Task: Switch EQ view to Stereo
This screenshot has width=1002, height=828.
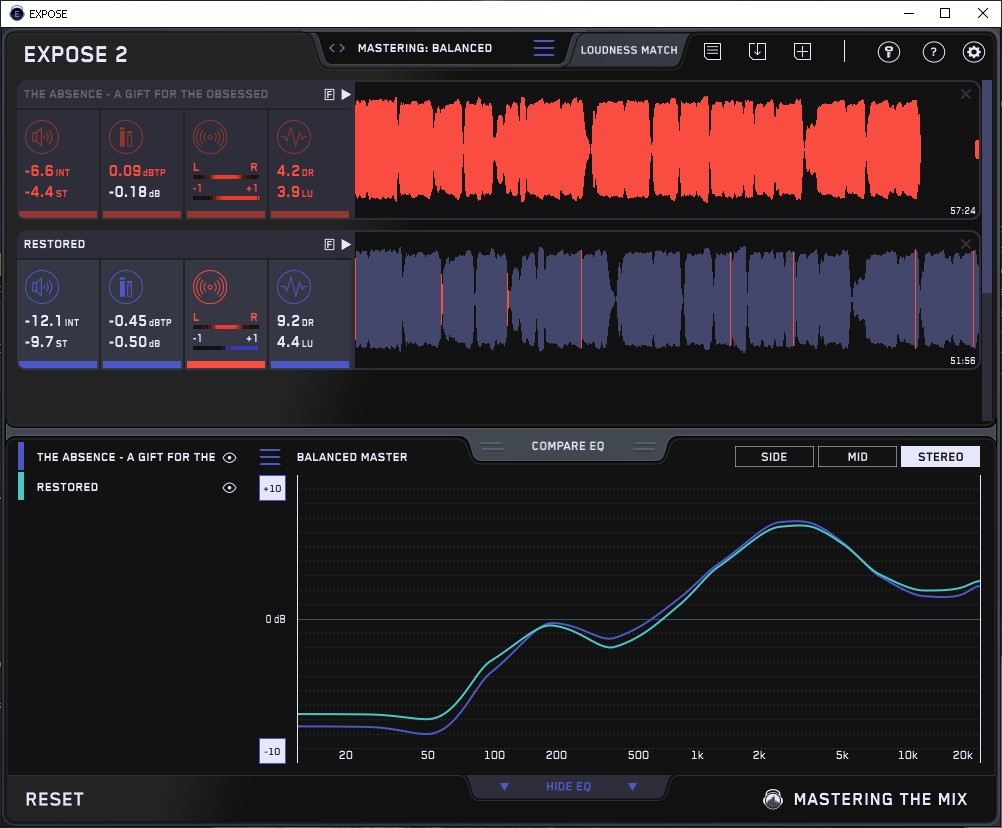Action: tap(940, 457)
